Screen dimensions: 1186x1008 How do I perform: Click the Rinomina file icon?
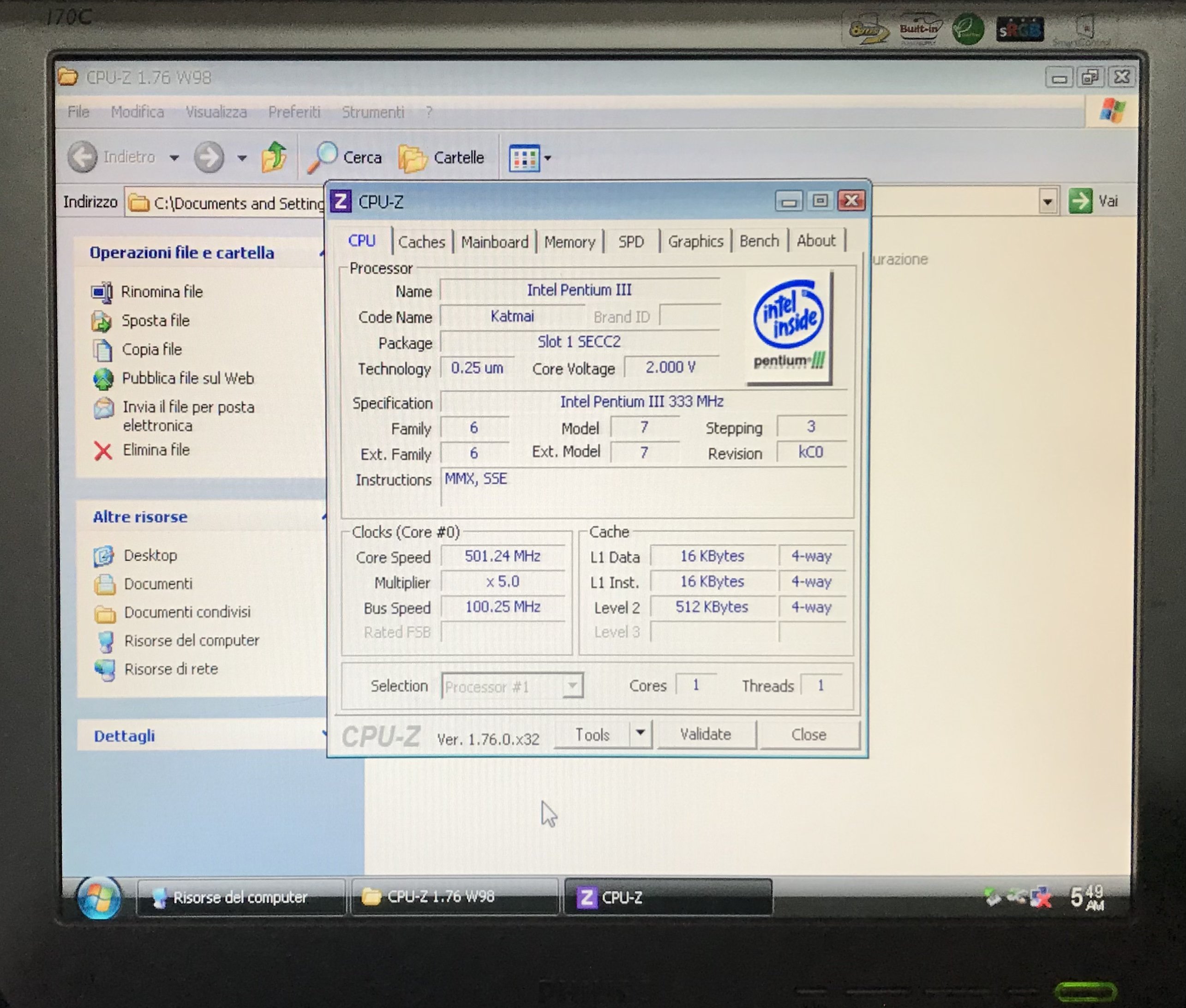coord(102,292)
